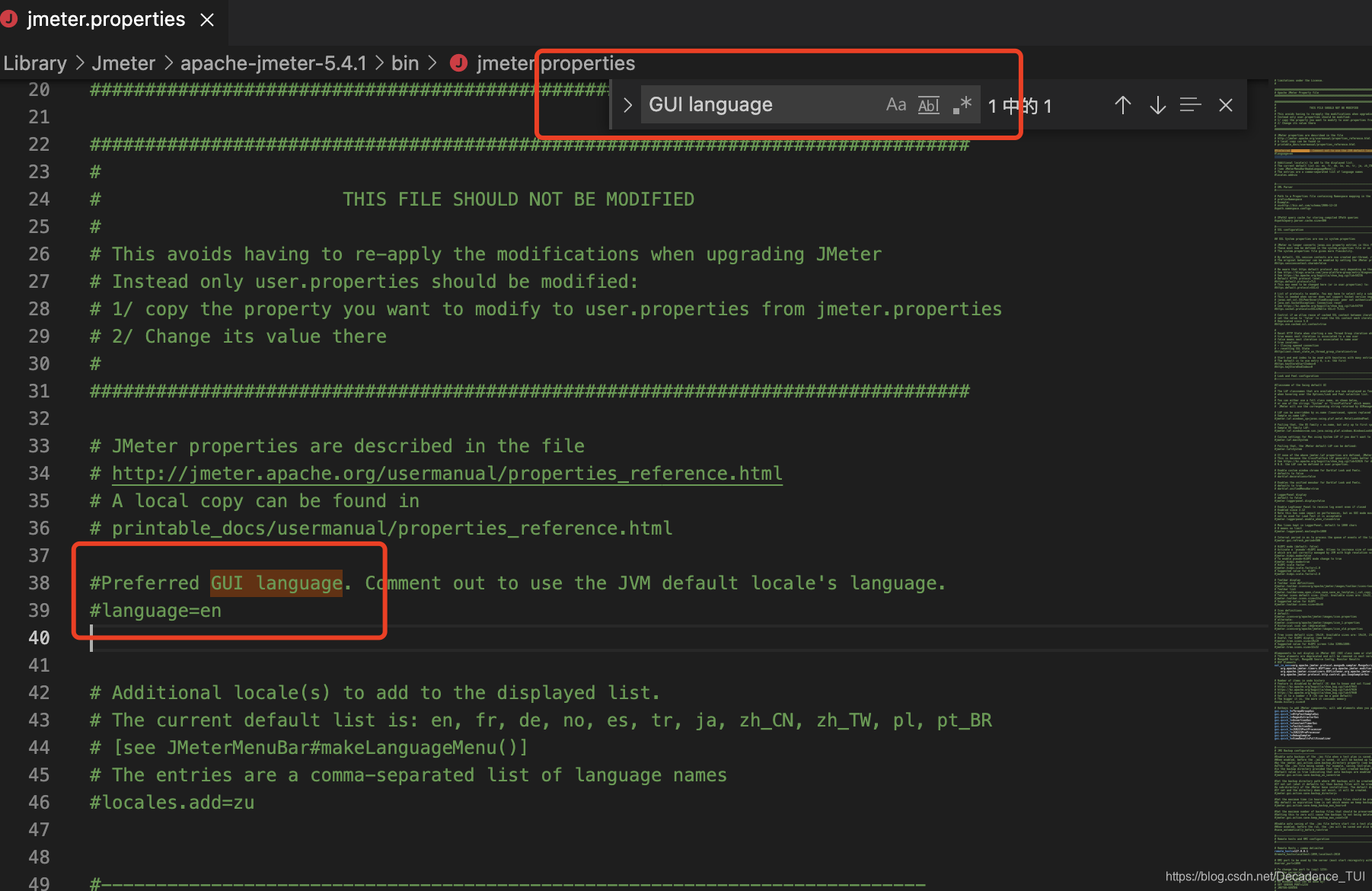Toggle Match Whole Word option
1372x891 pixels.
click(929, 105)
